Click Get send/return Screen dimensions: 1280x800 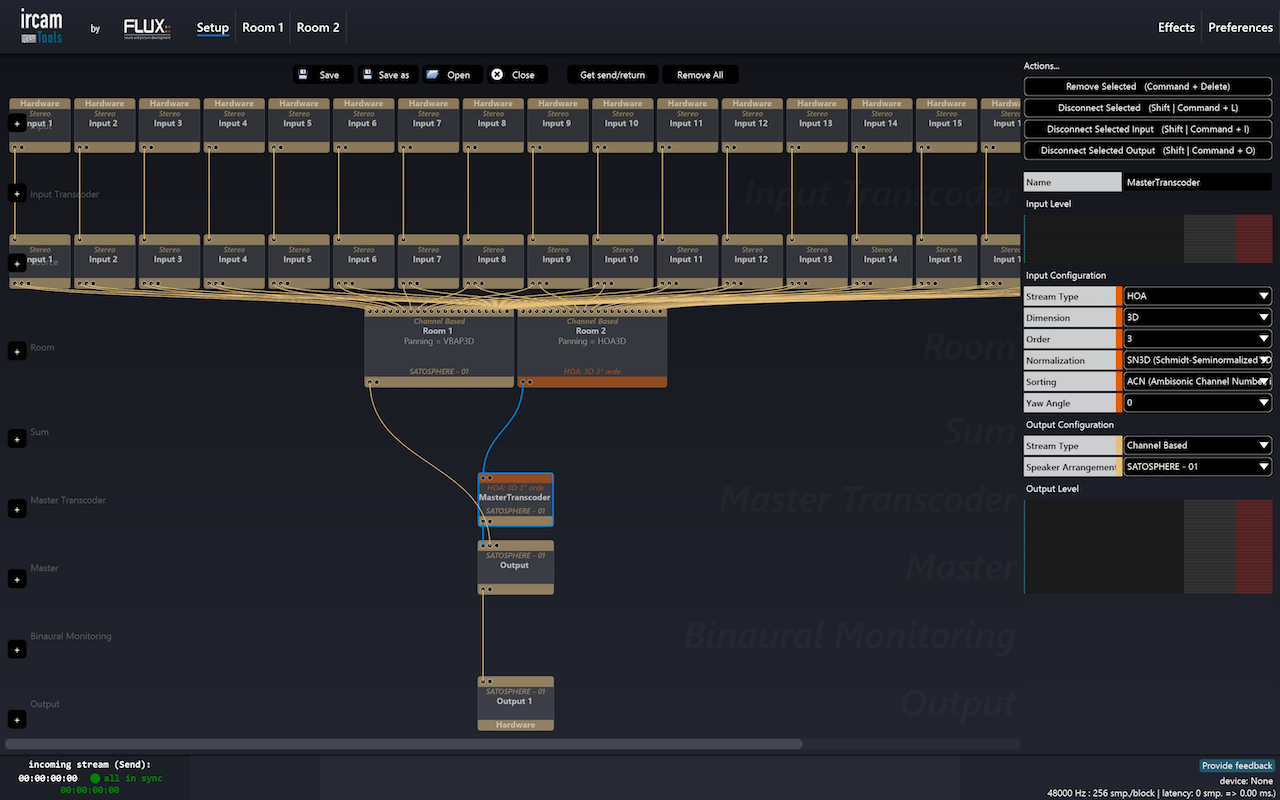tap(612, 75)
